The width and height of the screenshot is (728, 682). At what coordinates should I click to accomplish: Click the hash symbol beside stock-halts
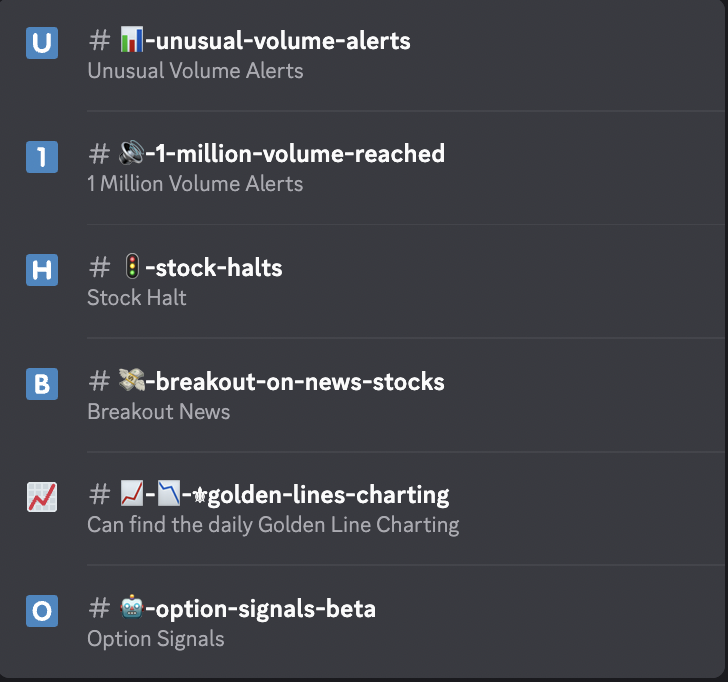[99, 267]
